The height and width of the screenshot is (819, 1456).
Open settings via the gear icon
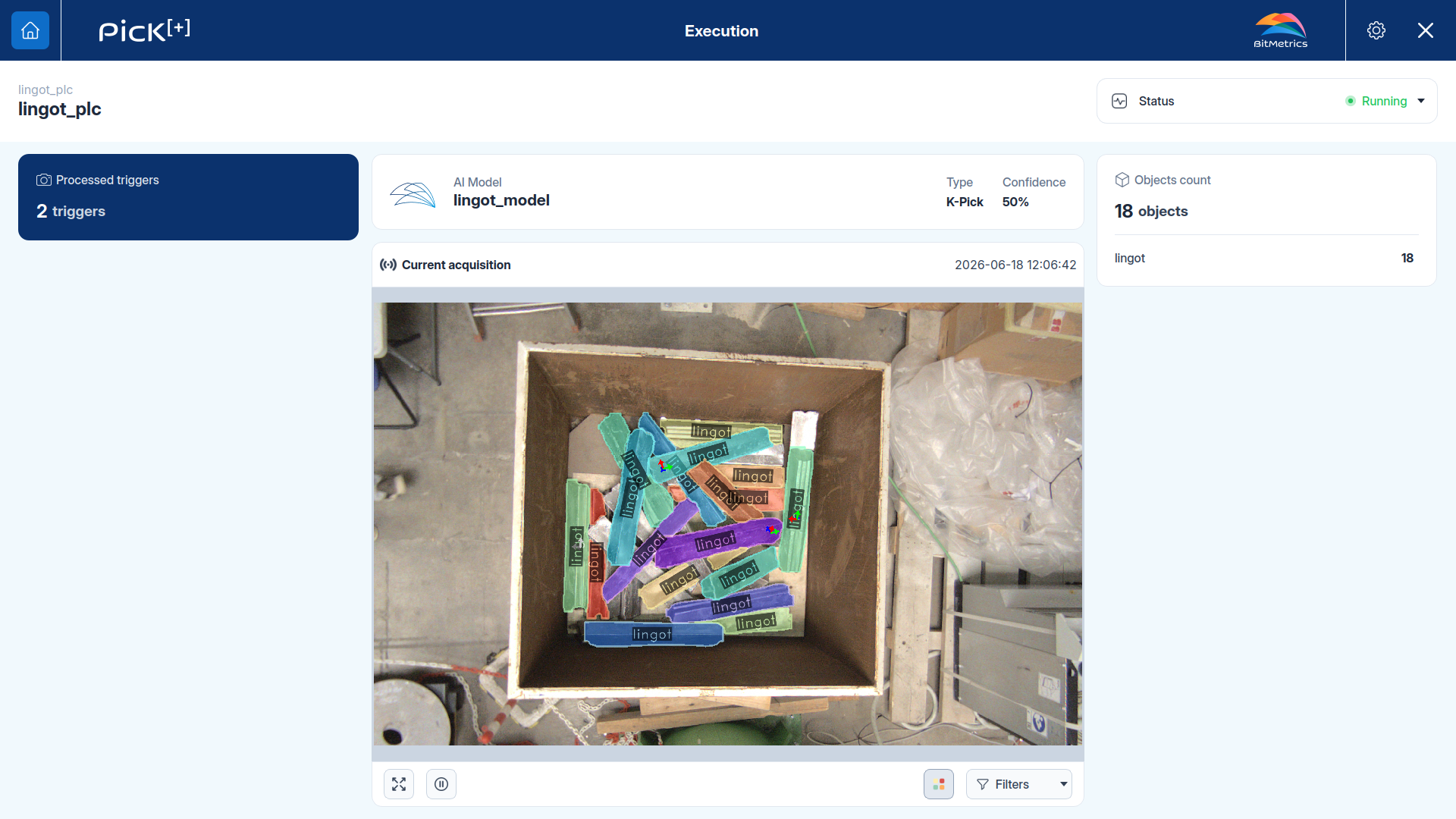(1376, 30)
